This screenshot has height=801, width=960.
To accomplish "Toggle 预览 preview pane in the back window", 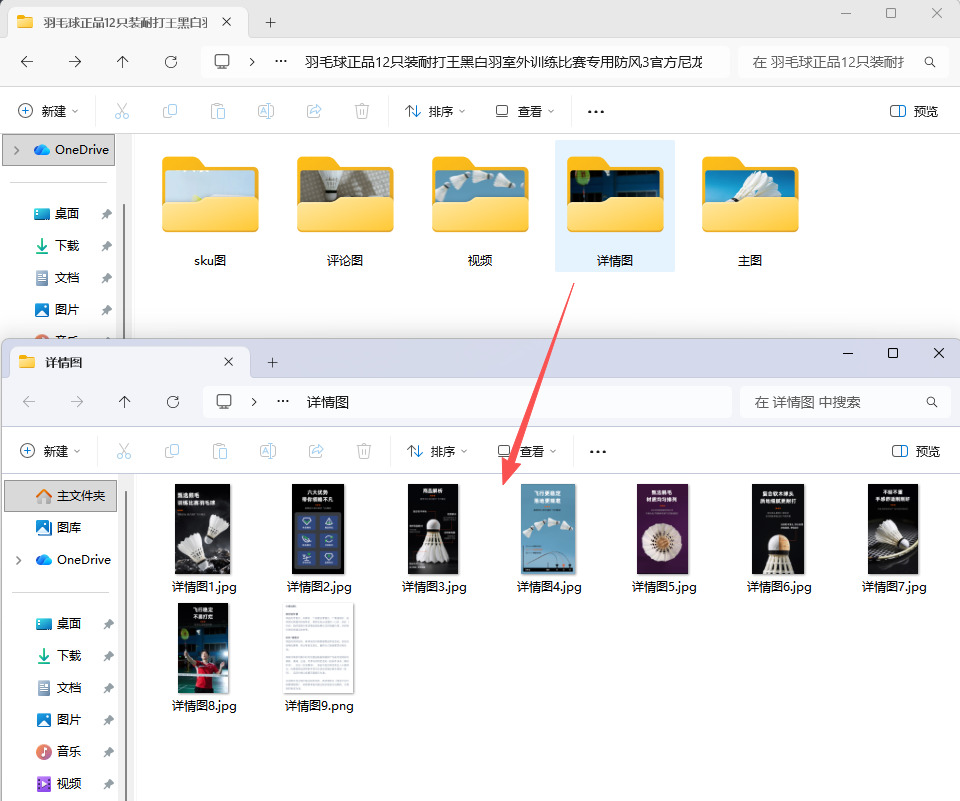I will coord(913,111).
